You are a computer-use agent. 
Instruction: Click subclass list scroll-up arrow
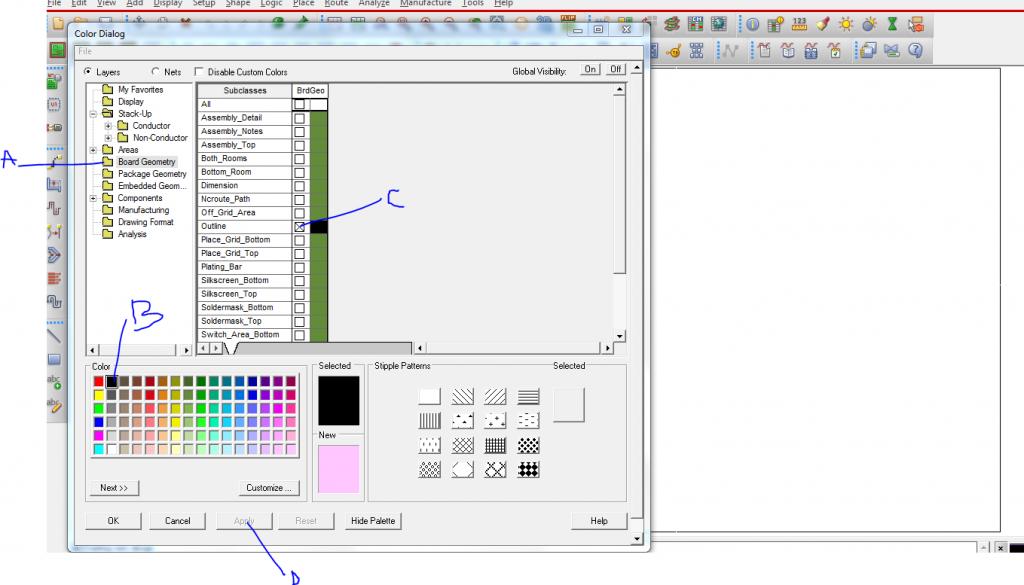619,89
